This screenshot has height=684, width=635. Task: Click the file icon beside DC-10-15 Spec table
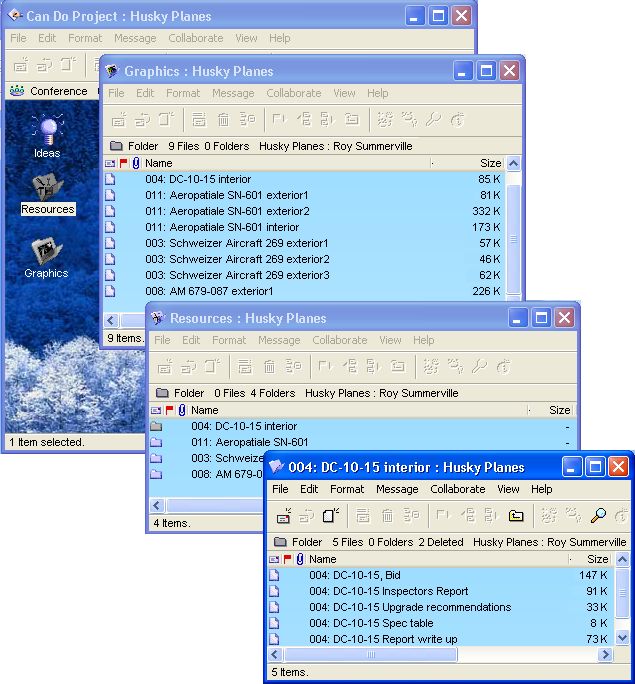pos(275,623)
